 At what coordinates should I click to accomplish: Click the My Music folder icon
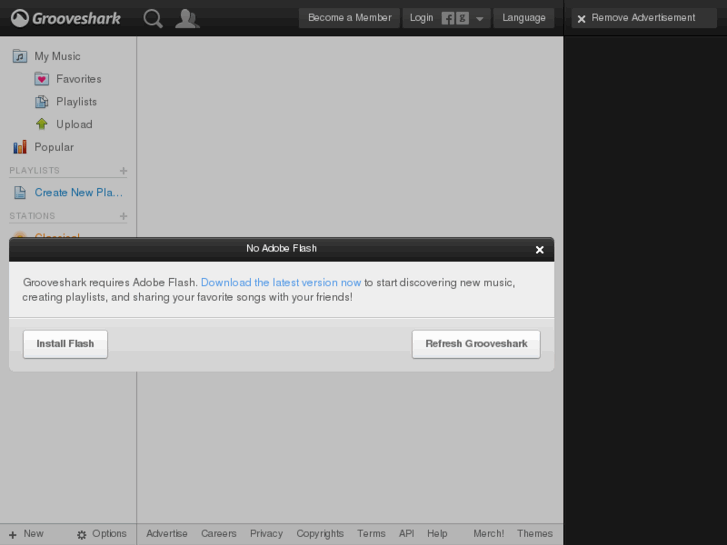(19, 56)
